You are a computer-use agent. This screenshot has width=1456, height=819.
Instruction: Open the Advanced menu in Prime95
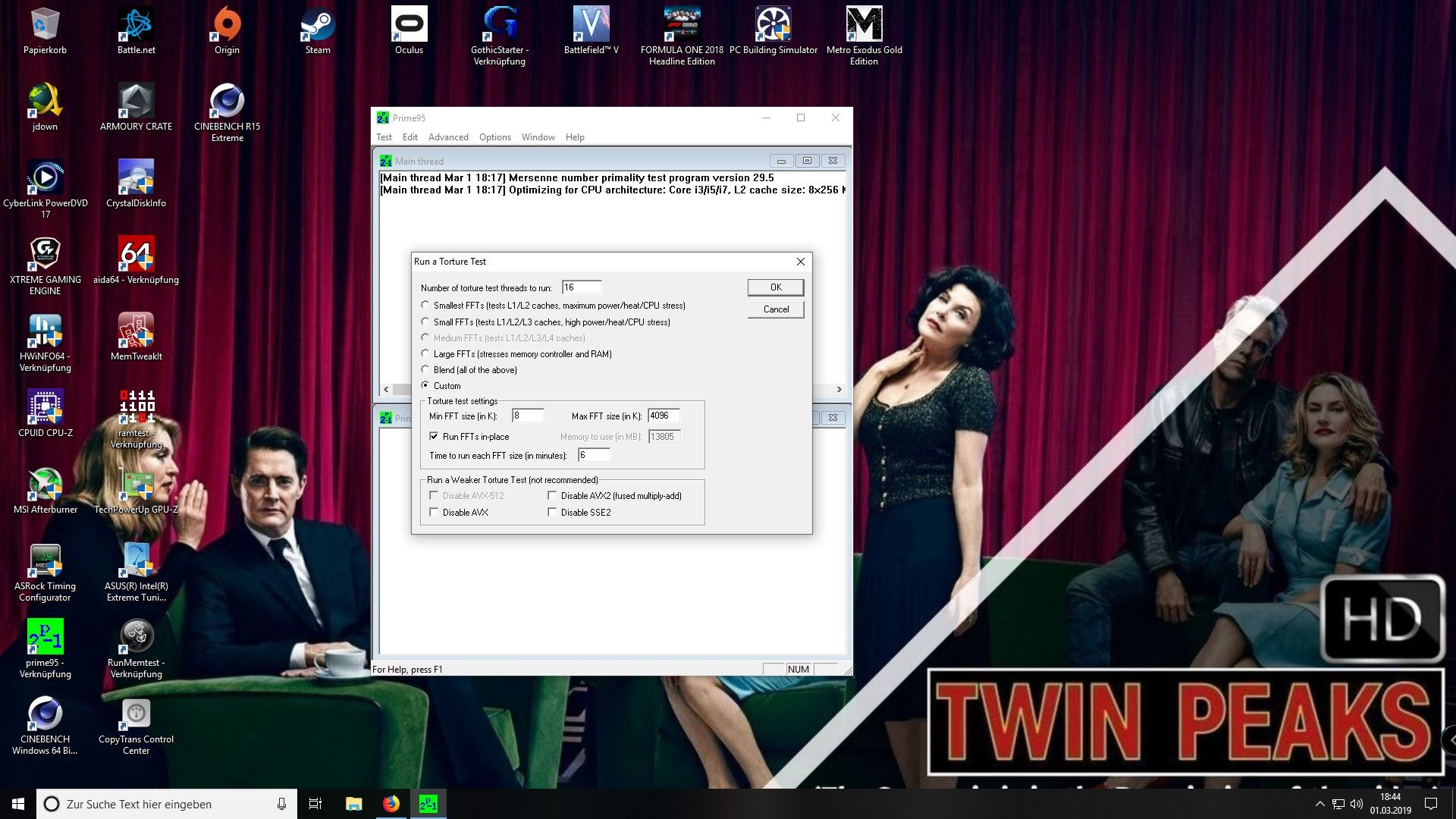click(x=448, y=137)
